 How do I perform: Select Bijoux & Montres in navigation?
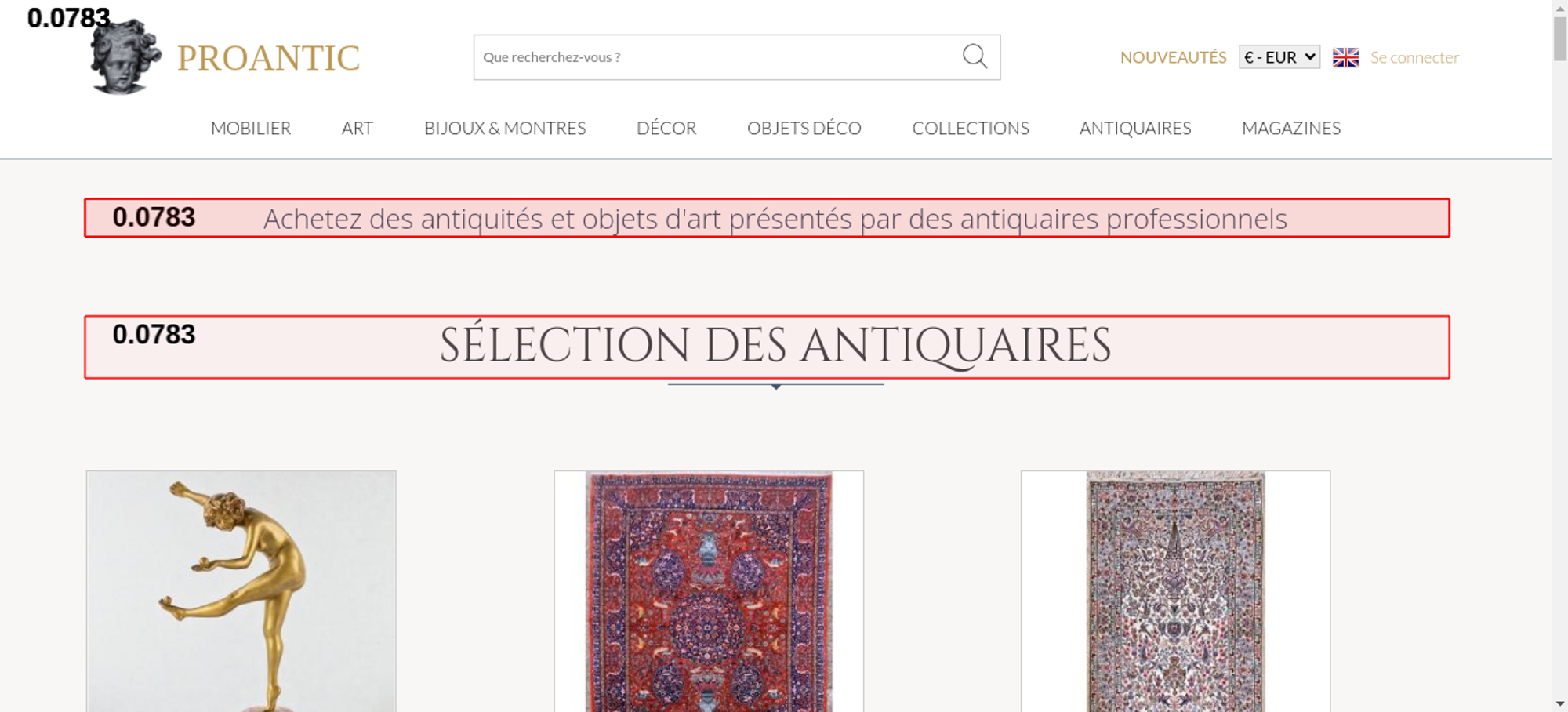click(x=505, y=128)
